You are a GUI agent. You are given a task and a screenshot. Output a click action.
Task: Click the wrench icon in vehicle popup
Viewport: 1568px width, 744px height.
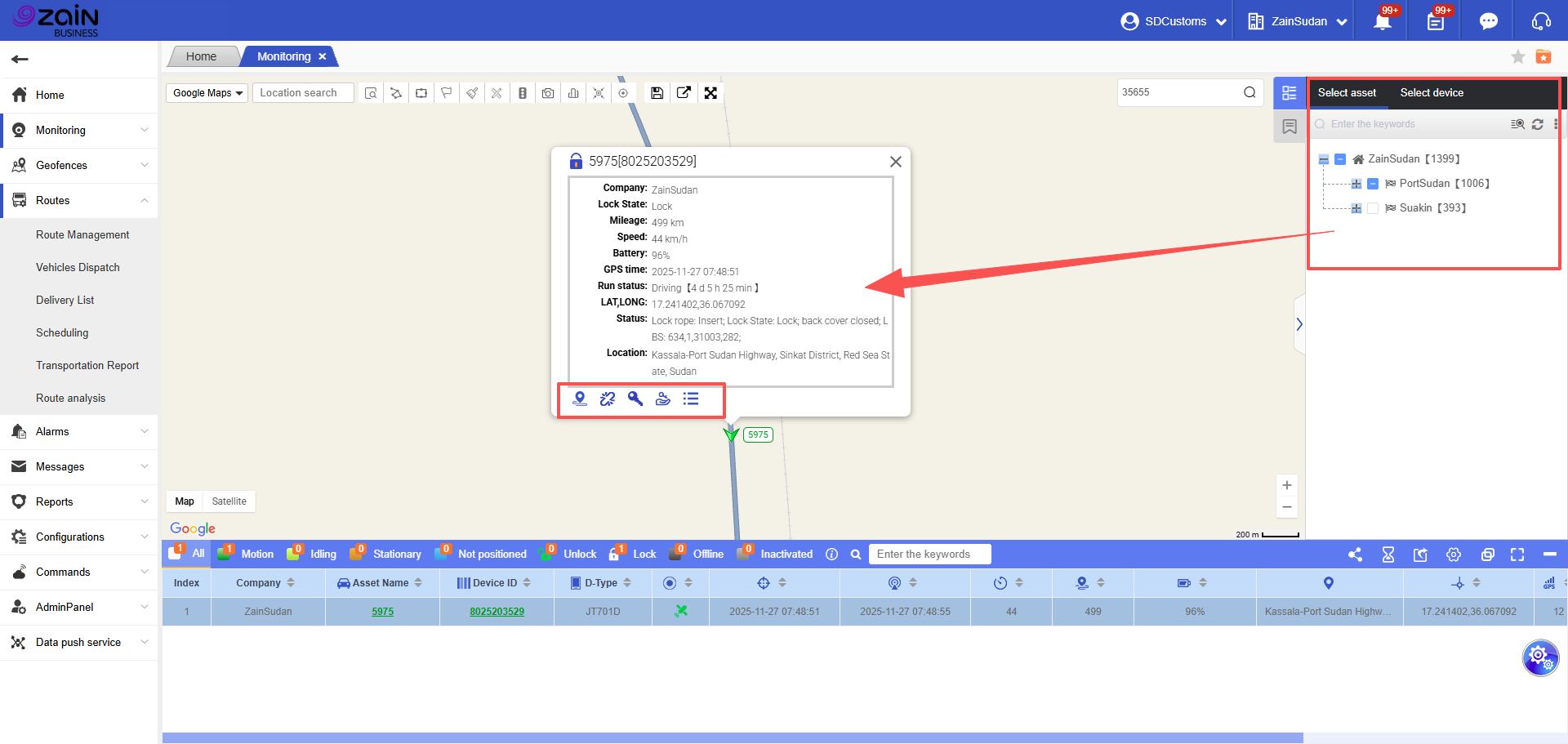pos(635,399)
